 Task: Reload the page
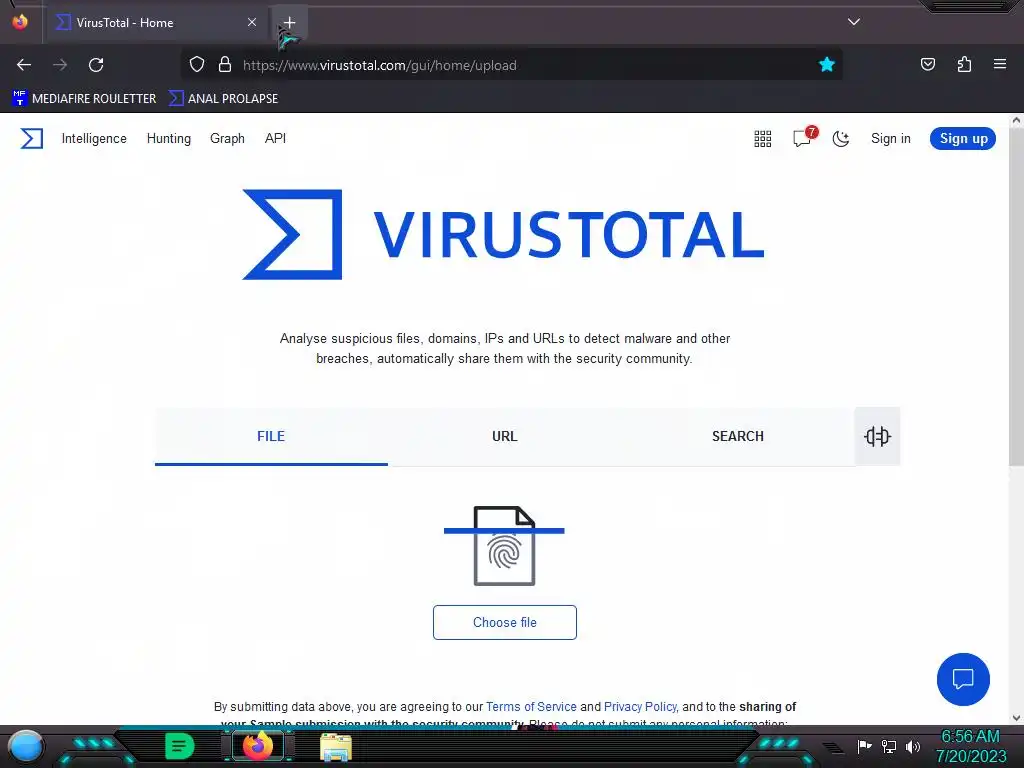click(96, 65)
